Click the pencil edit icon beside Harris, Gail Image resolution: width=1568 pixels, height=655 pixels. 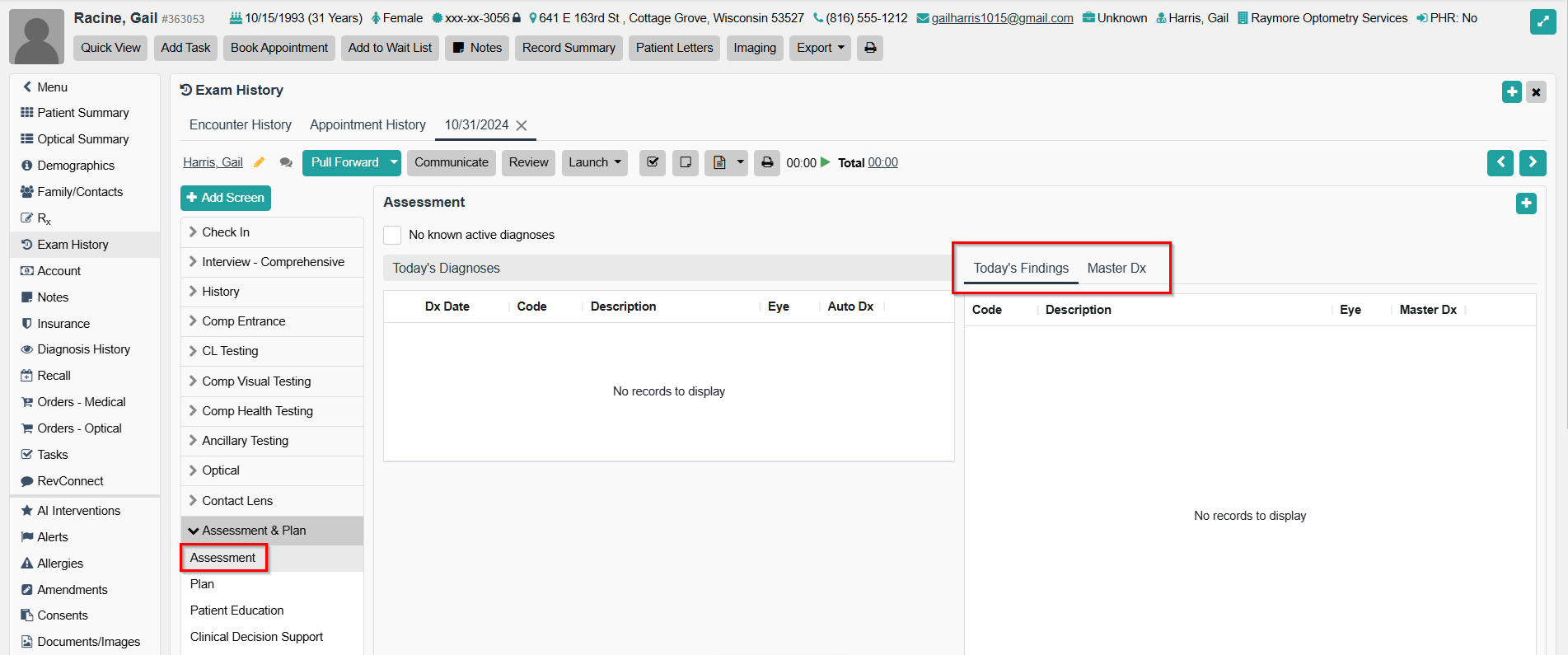pyautogui.click(x=259, y=162)
